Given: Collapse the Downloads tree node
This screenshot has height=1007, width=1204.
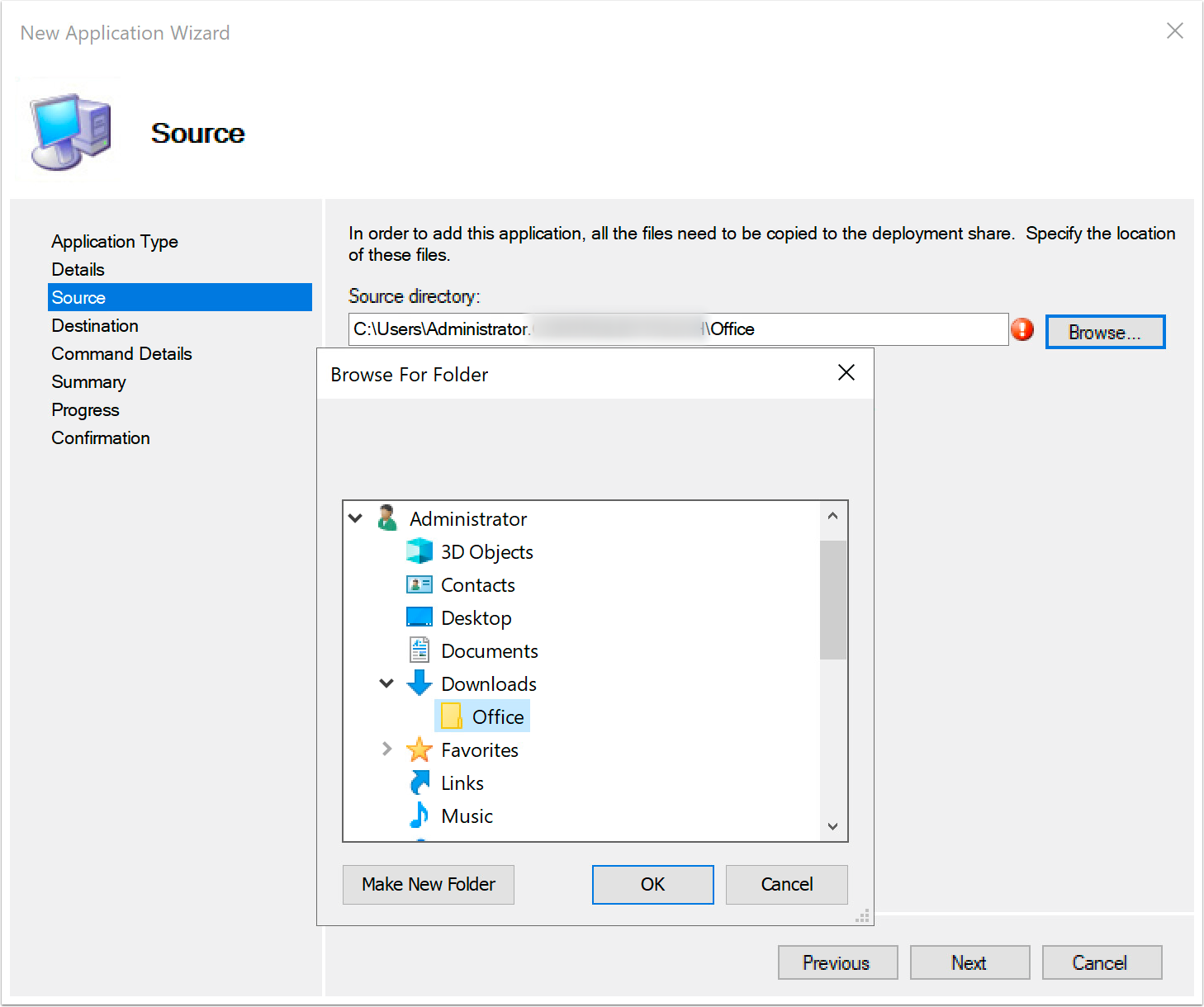Looking at the screenshot, I should click(x=386, y=683).
